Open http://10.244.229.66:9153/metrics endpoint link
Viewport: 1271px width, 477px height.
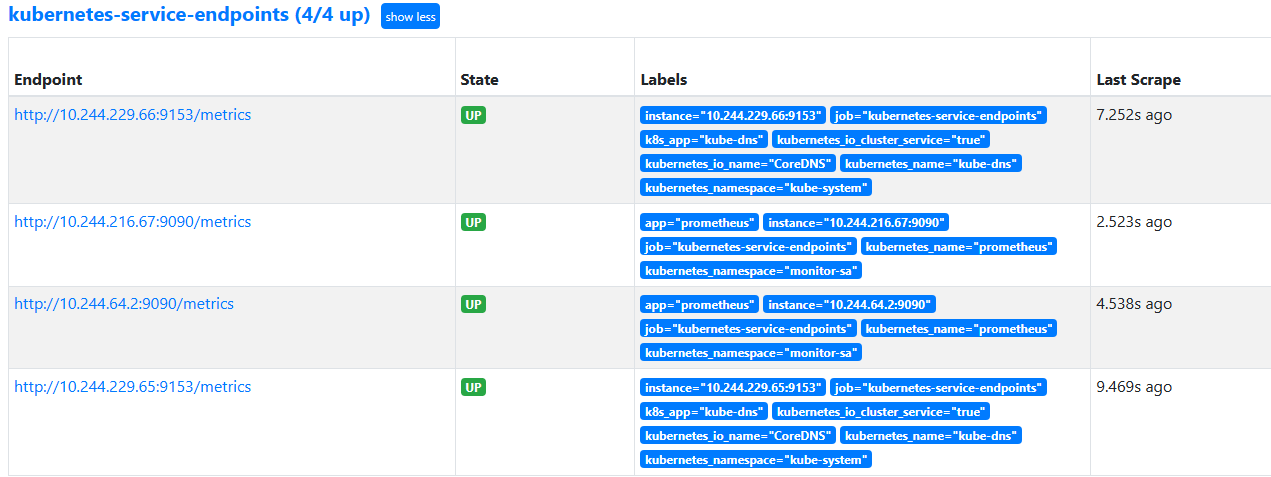(x=132, y=115)
